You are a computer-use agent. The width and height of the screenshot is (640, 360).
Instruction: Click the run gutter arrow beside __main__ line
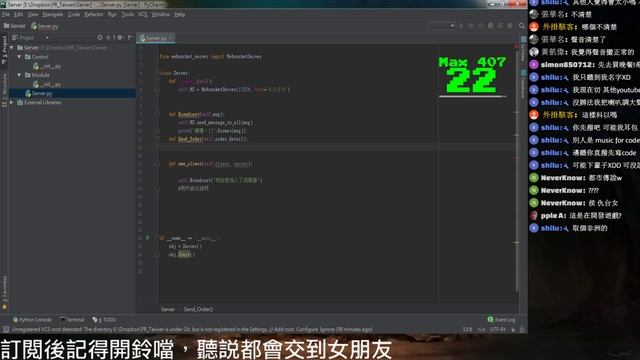[148, 238]
